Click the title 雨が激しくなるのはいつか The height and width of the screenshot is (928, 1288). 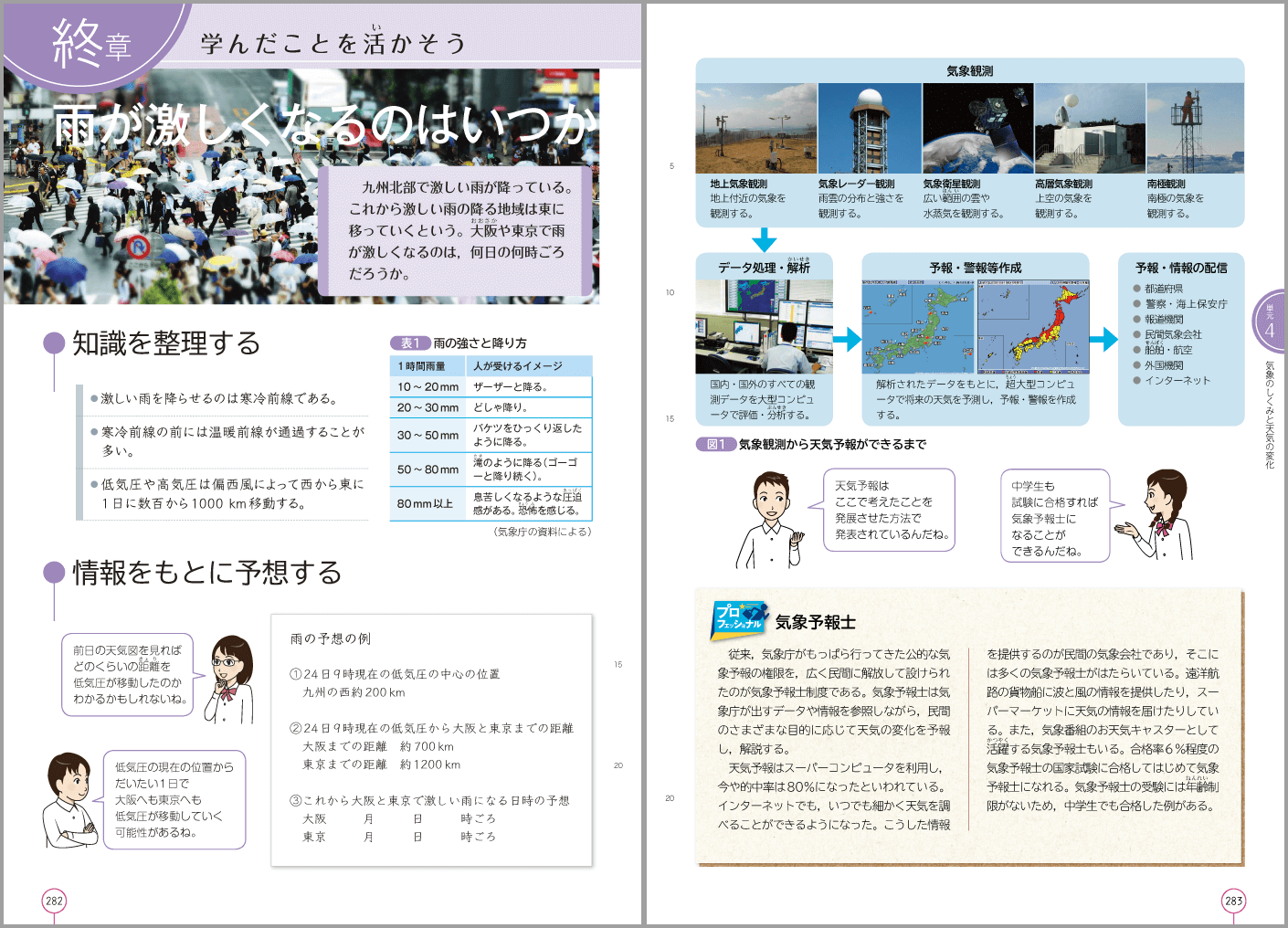pos(323,124)
